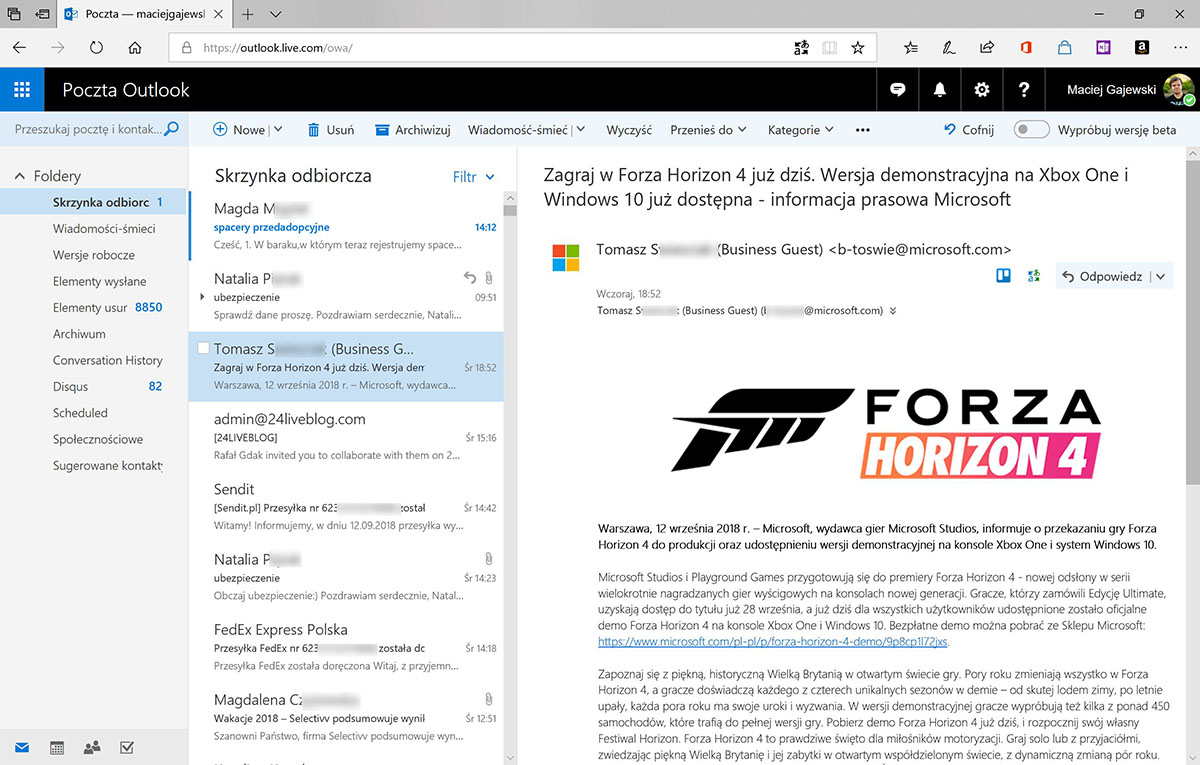Click Edge add notes pen icon
1200x765 pixels.
point(948,47)
